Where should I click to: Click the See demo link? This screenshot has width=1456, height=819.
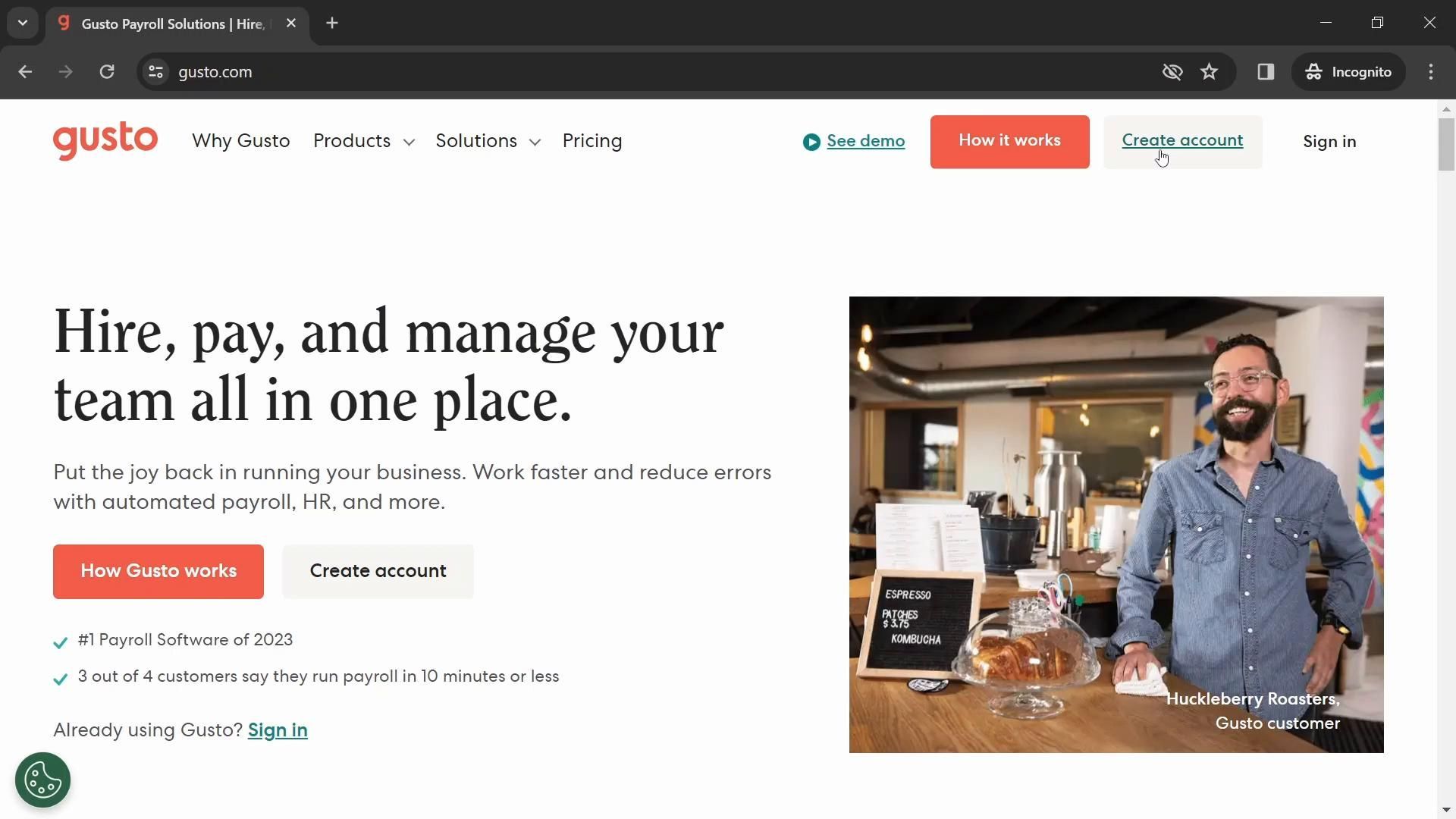click(865, 141)
